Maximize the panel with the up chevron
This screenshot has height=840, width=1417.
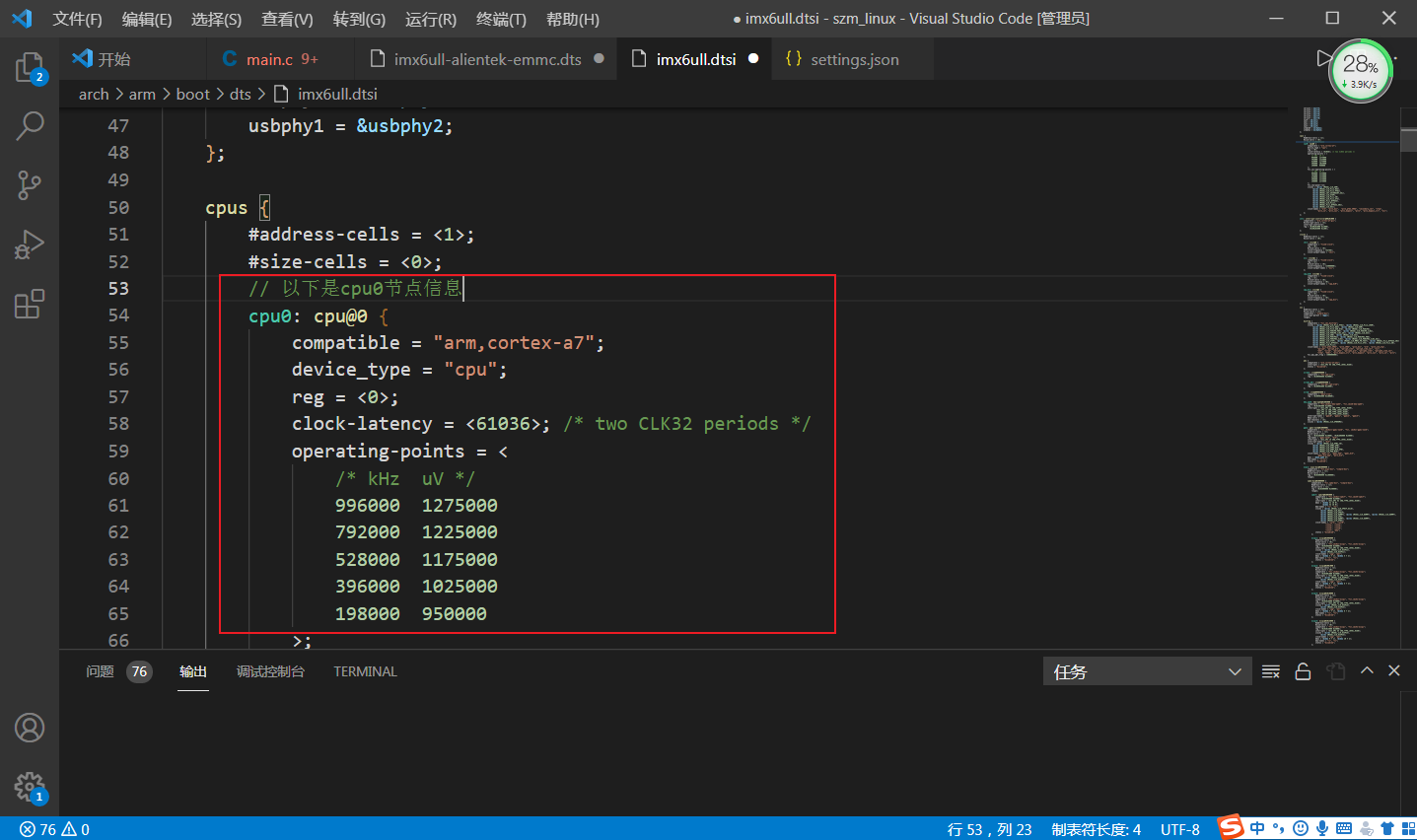1367,670
